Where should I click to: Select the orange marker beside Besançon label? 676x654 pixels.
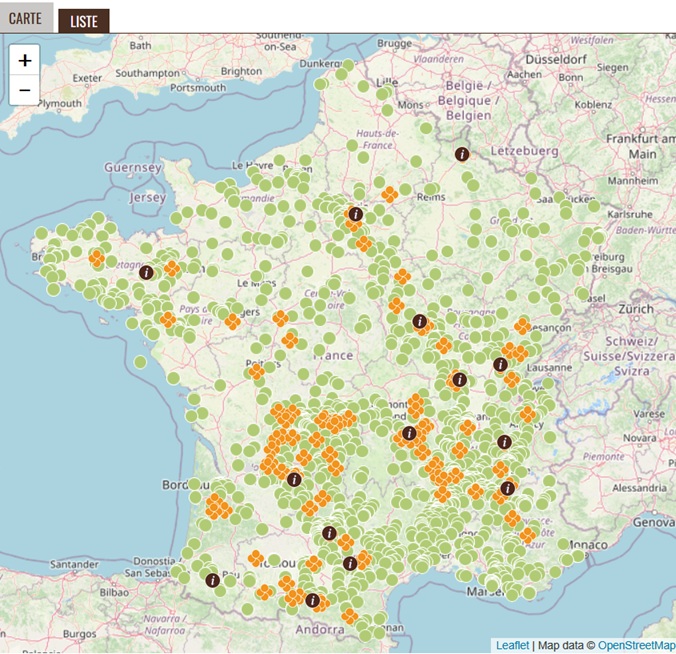[523, 326]
